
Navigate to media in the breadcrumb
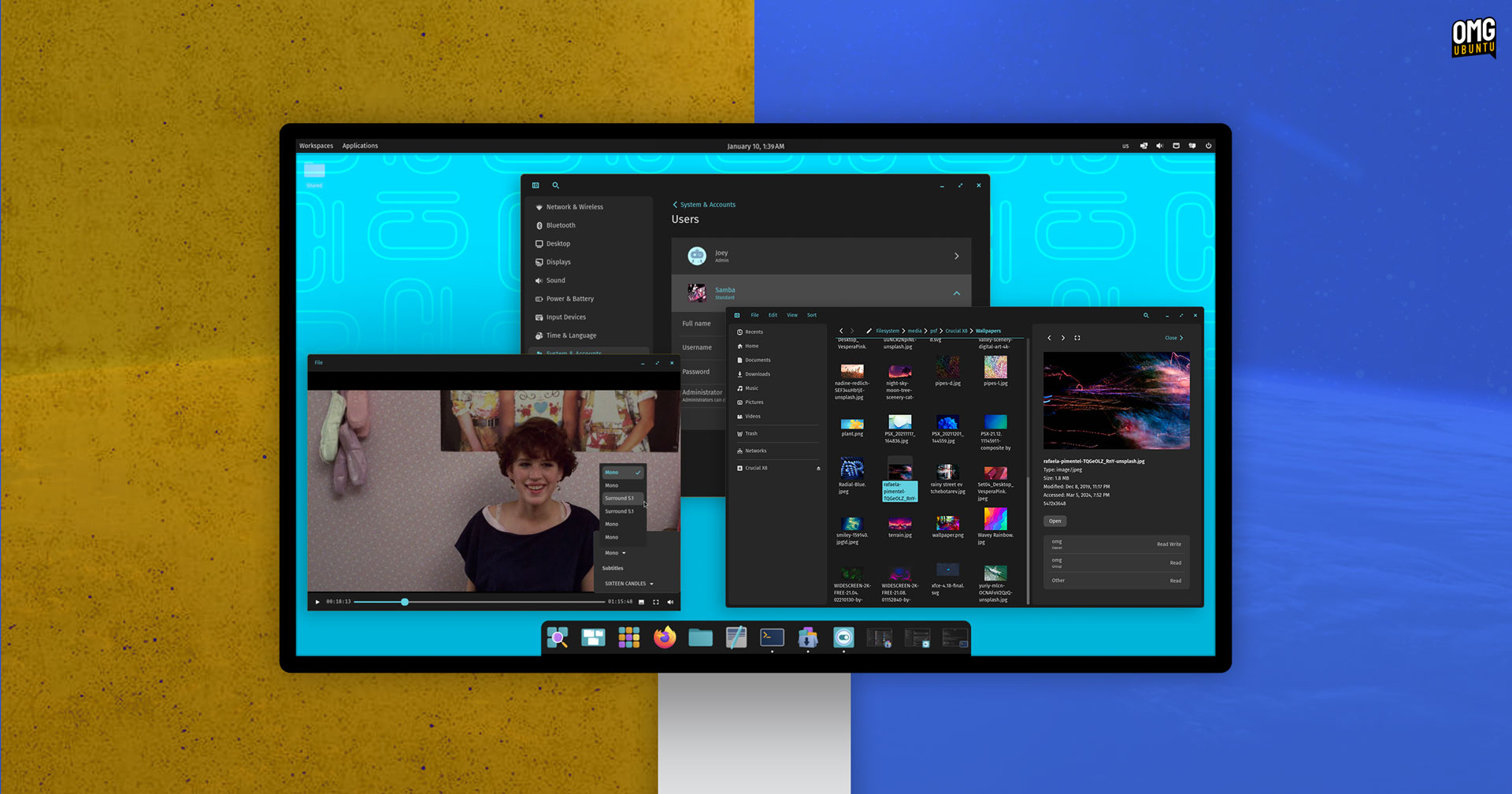(x=914, y=331)
